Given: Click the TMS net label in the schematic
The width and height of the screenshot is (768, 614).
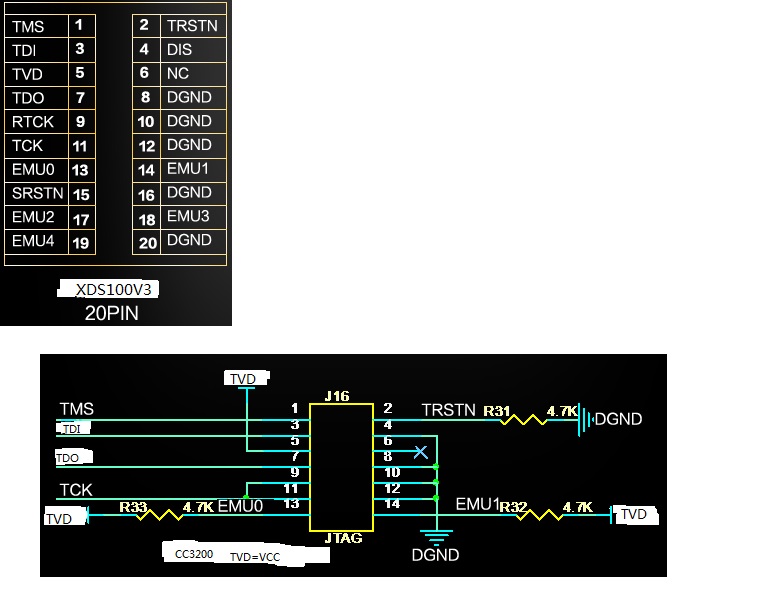Looking at the screenshot, I should [76, 409].
